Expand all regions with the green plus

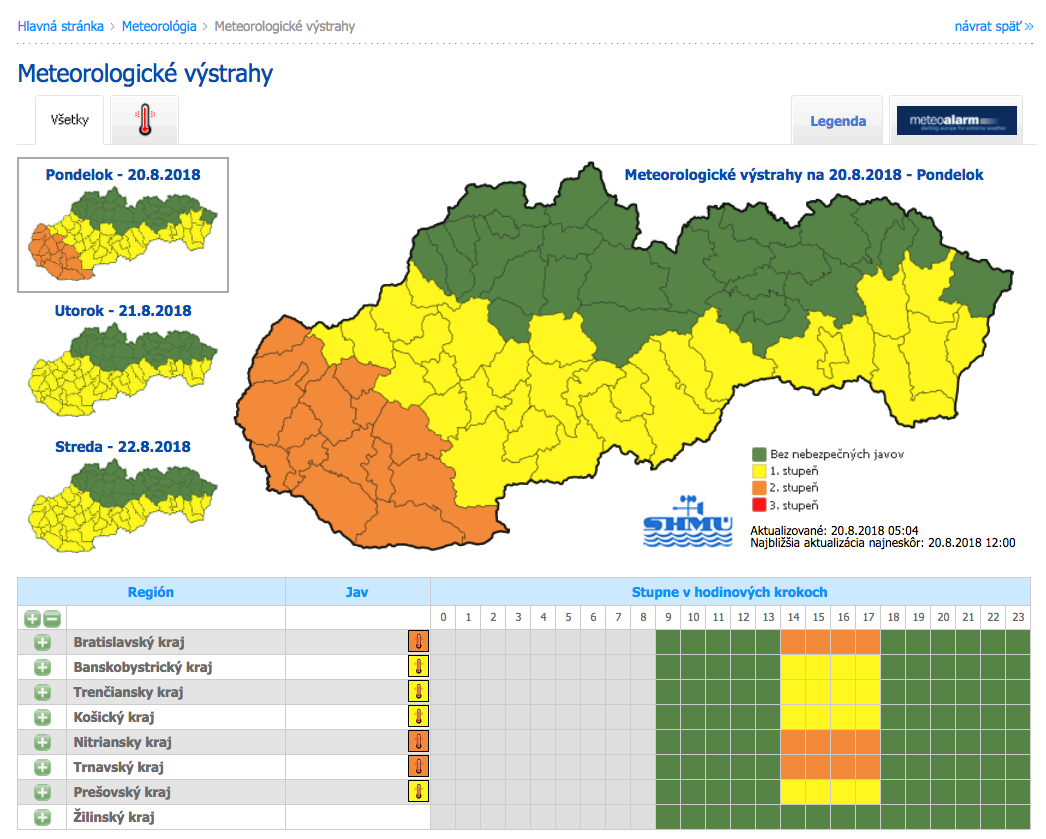click(32, 619)
